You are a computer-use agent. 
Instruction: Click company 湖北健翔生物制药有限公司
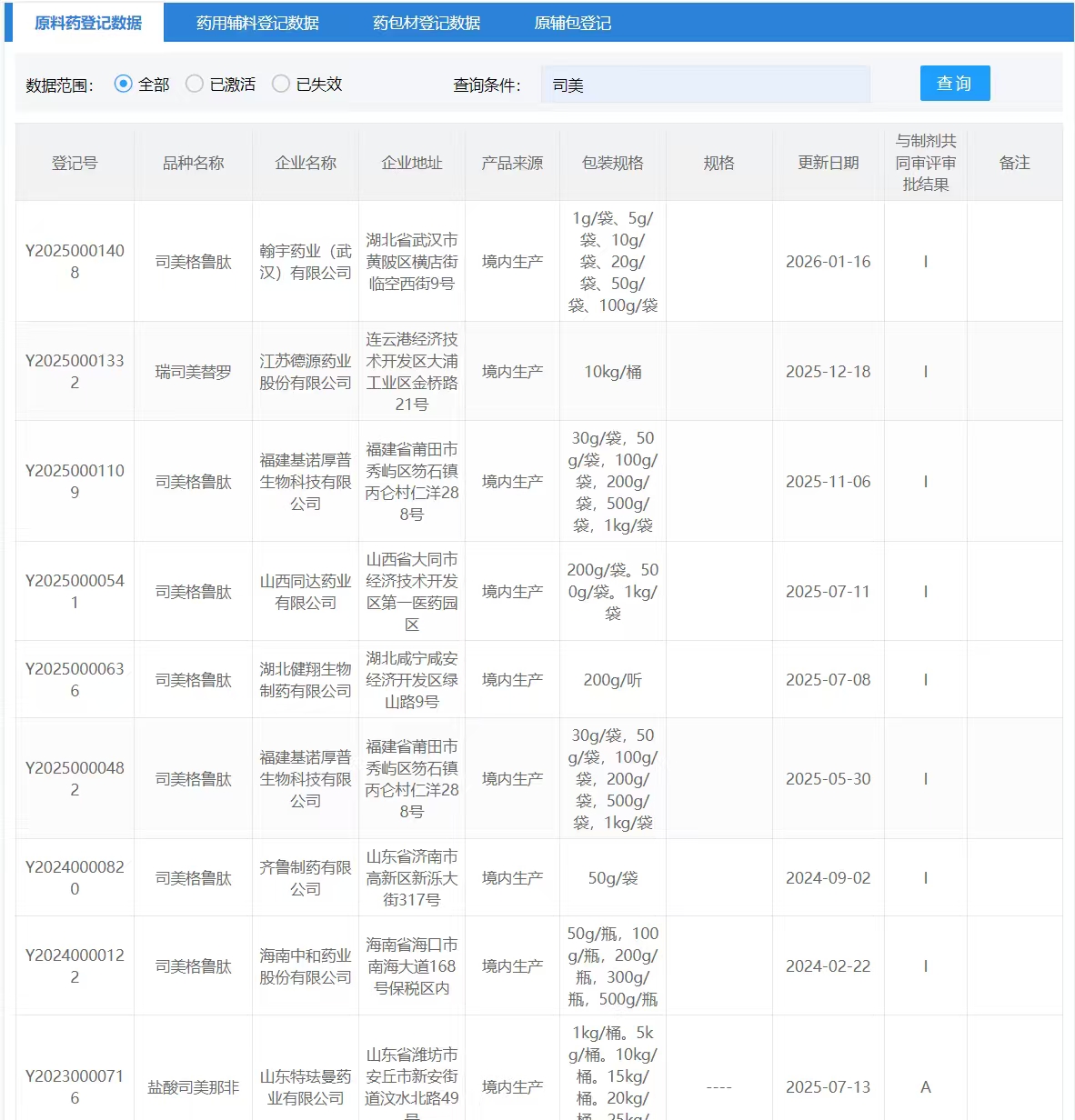tap(306, 680)
